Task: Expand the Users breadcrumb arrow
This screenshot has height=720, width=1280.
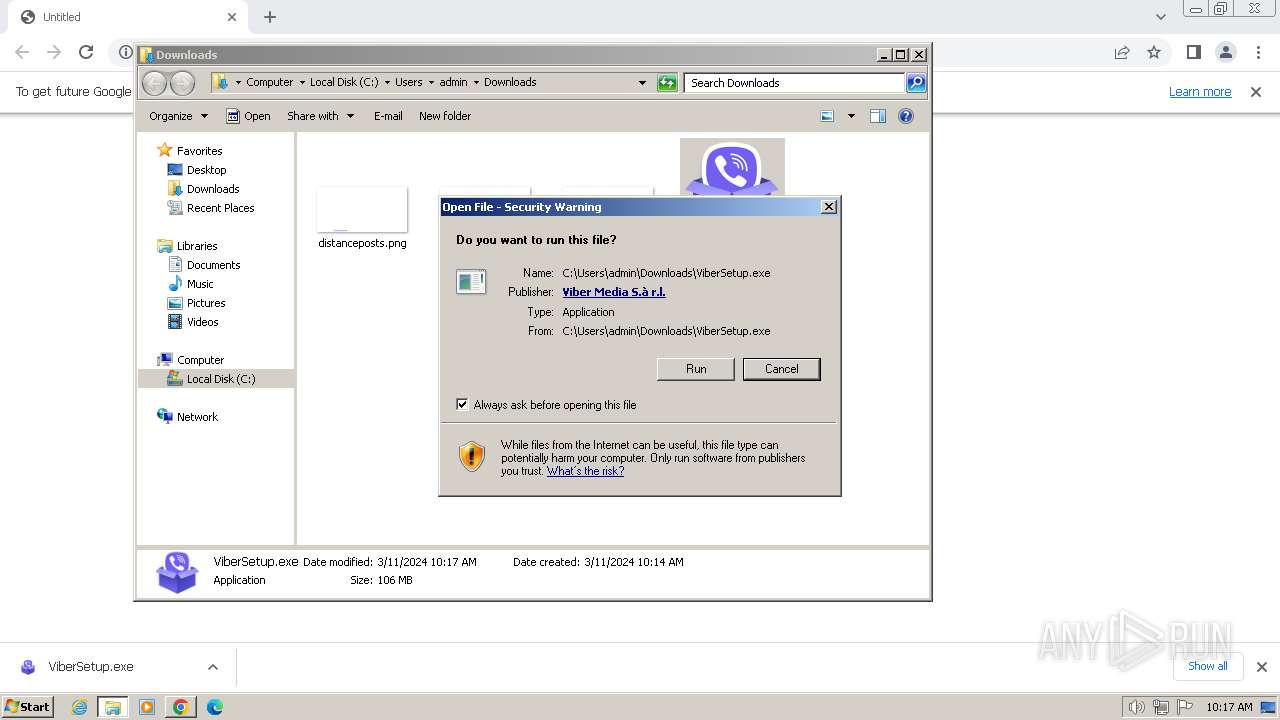Action: point(431,83)
